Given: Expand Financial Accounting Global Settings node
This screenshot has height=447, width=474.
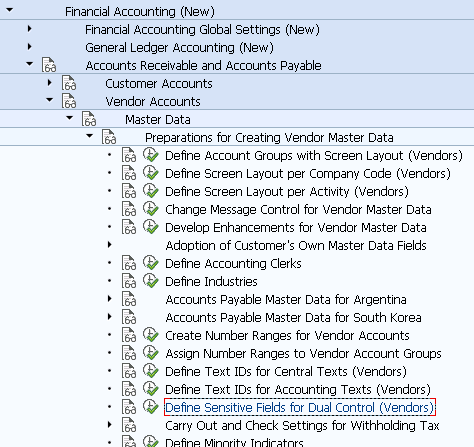Looking at the screenshot, I should click(30, 29).
